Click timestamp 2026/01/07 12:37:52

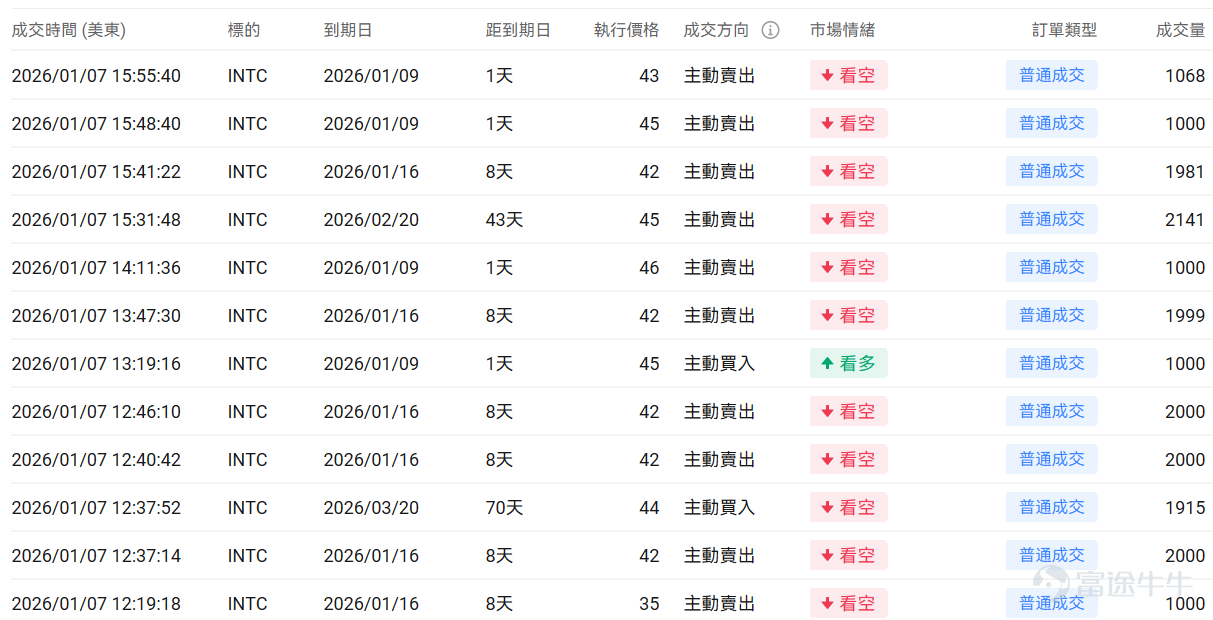coord(96,508)
